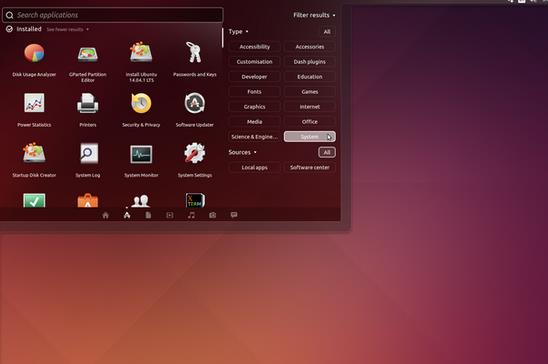Viewport: 548px width, 364px height.
Task: Open the User Accounts icon with two people
Action: (141, 201)
